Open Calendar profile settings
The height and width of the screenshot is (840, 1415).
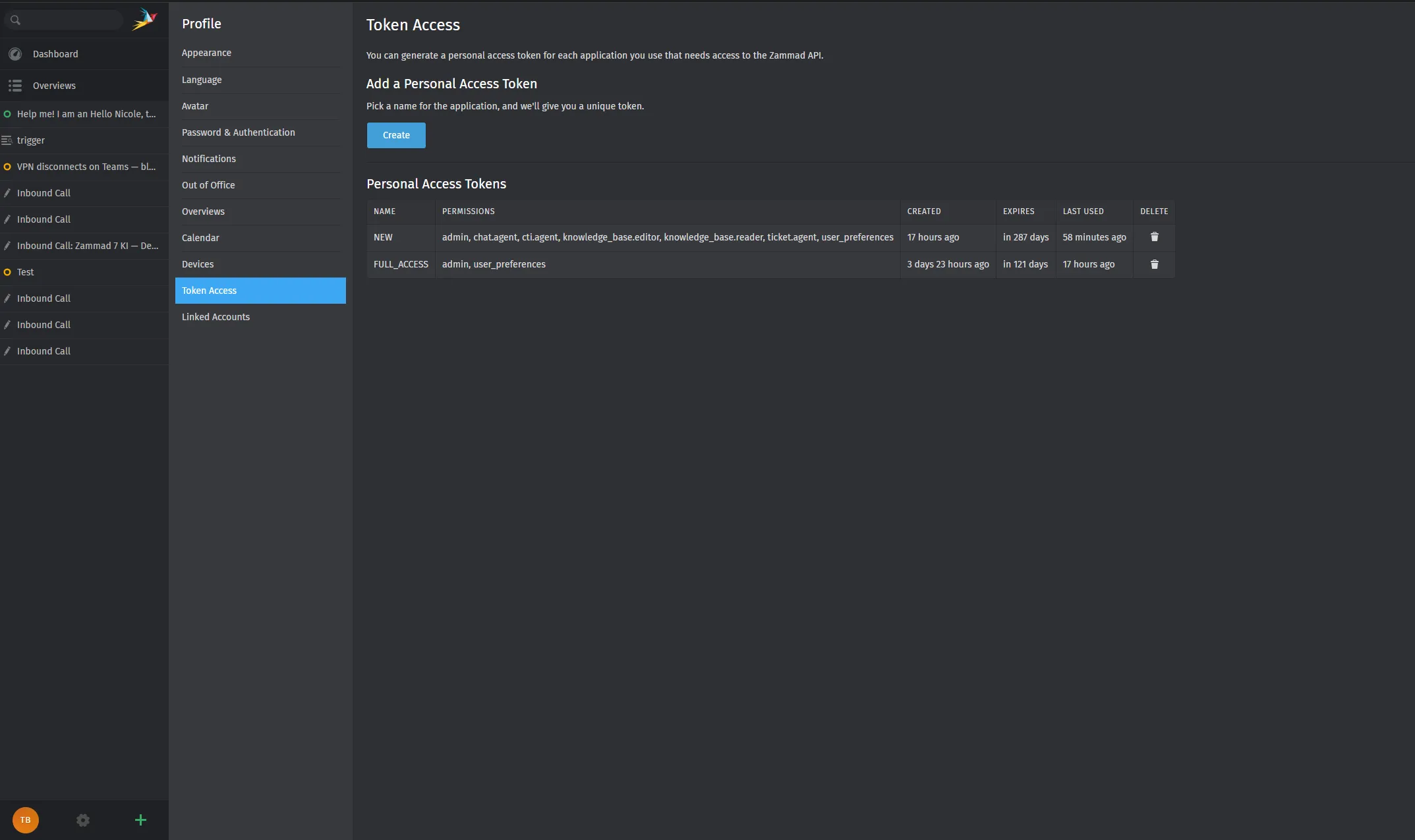(x=260, y=238)
